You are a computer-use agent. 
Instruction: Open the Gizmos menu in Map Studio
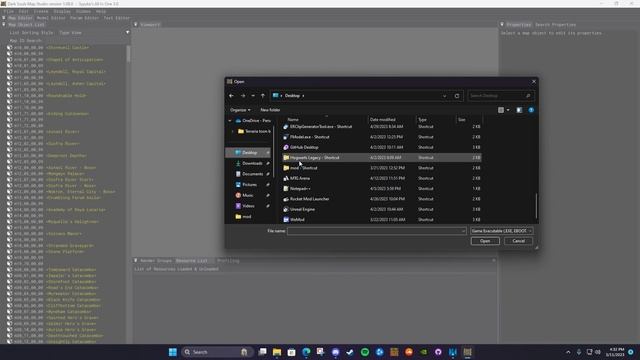(x=83, y=11)
